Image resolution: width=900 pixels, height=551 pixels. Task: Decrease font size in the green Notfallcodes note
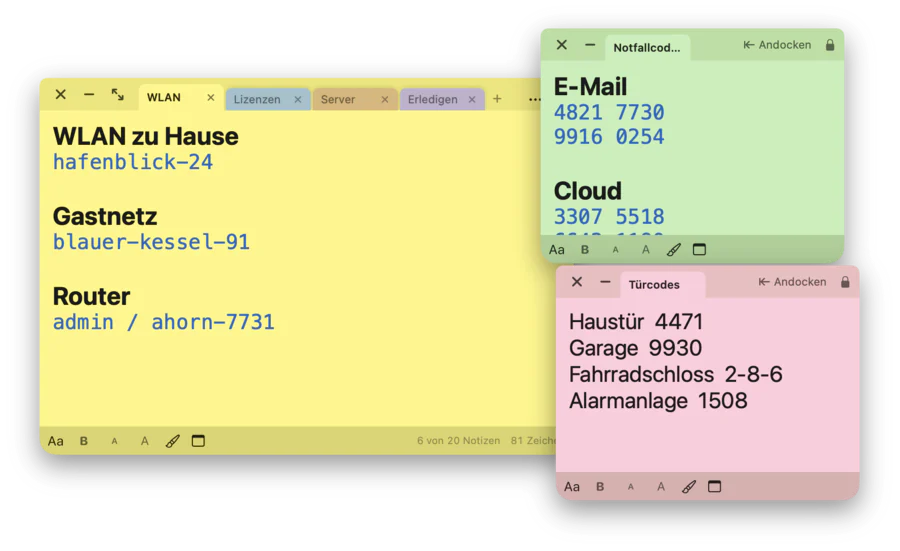pos(615,250)
